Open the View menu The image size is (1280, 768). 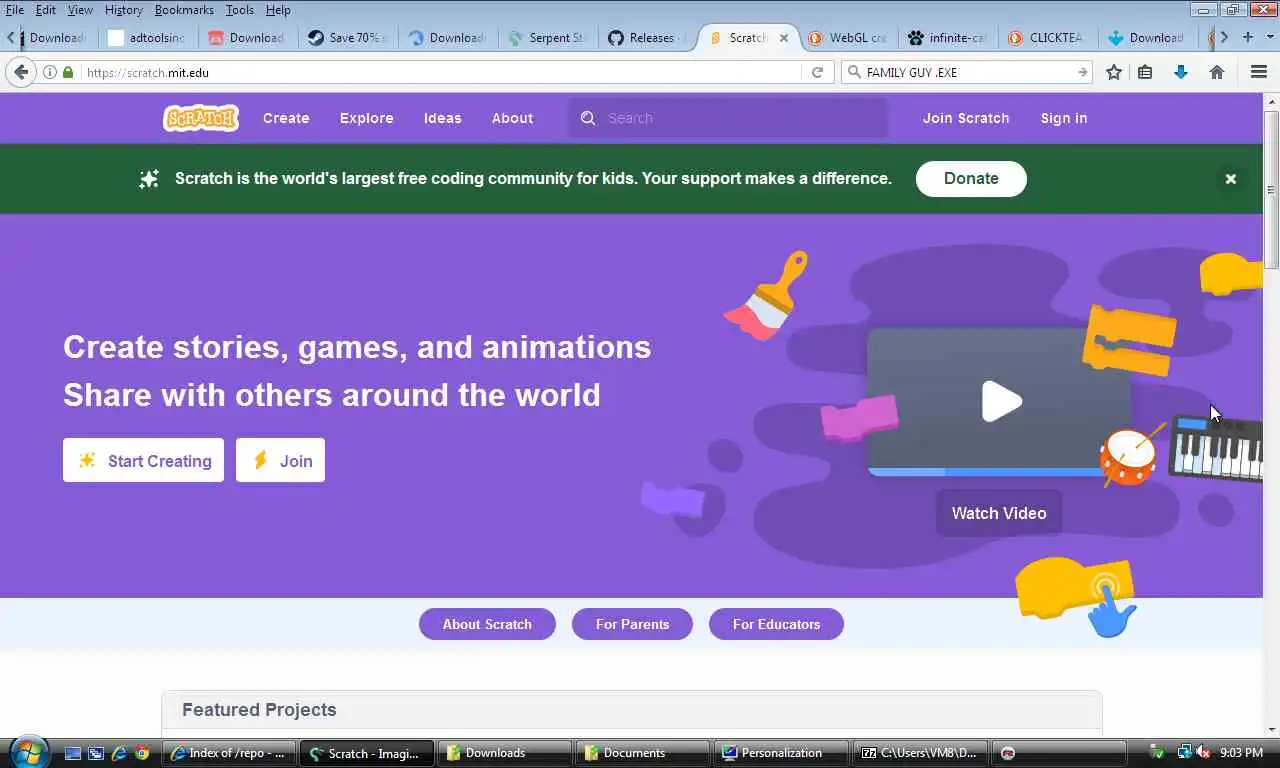click(80, 10)
